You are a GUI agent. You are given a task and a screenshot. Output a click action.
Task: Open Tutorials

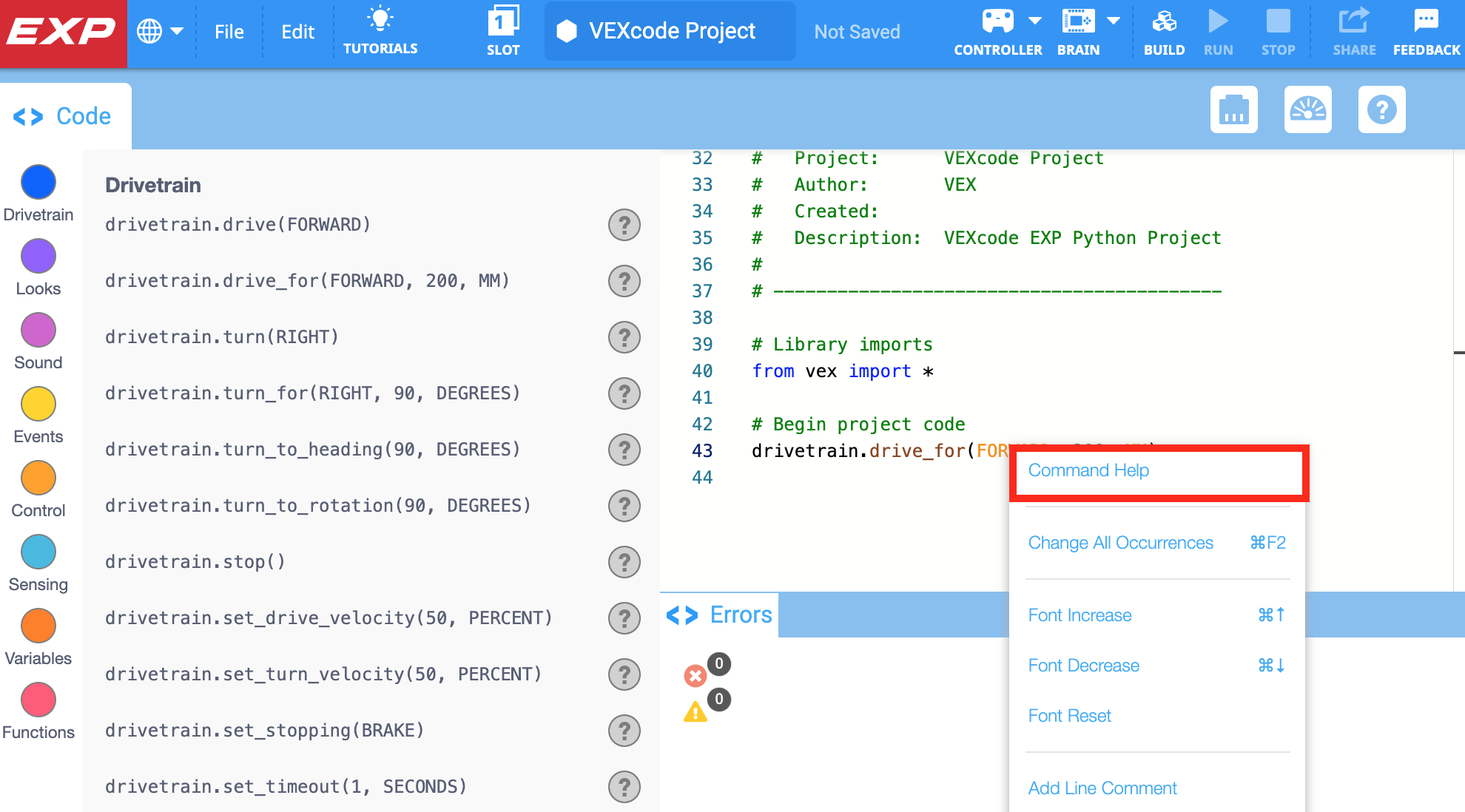click(x=380, y=30)
